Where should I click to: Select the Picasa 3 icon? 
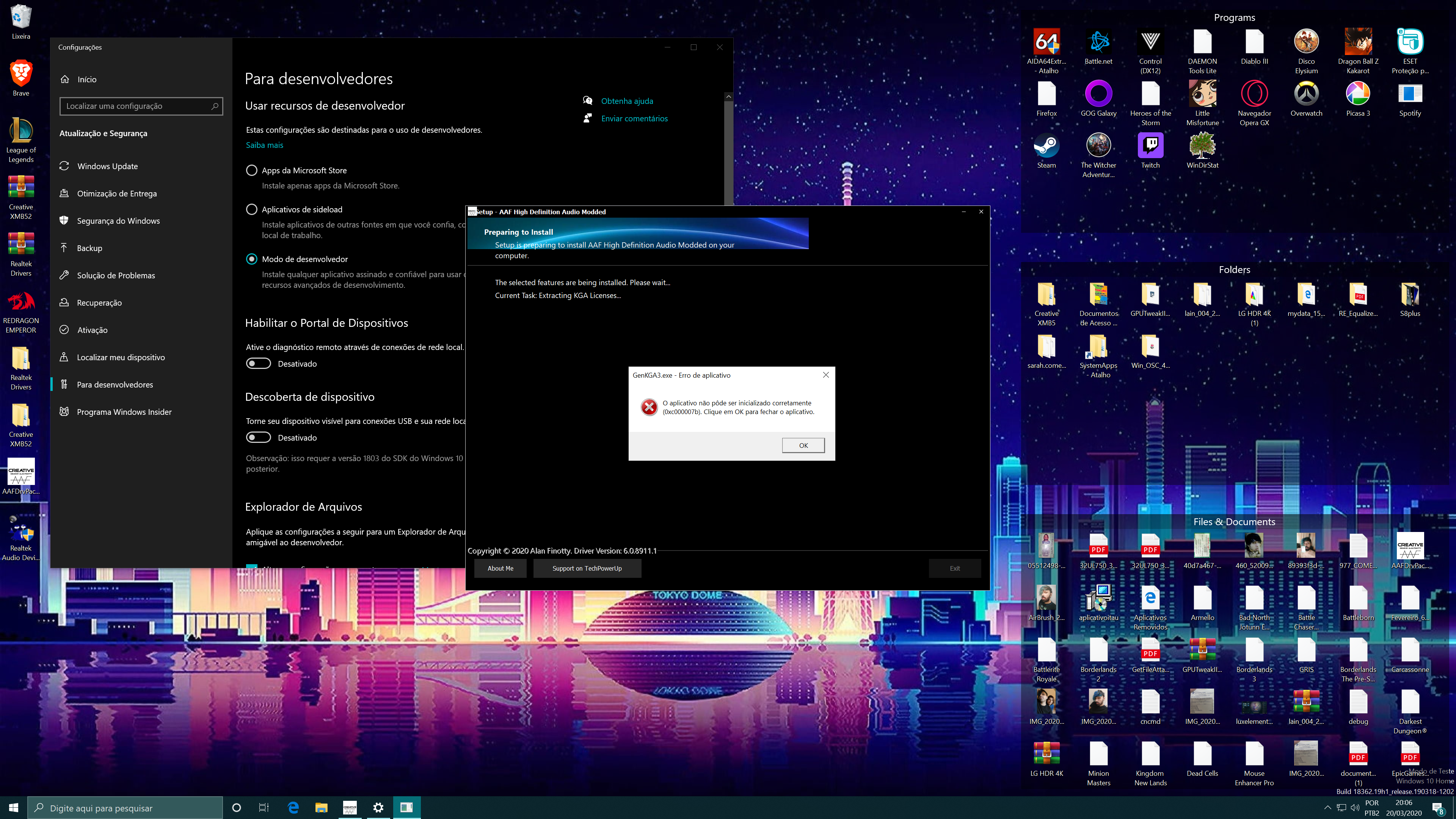pos(1358,98)
